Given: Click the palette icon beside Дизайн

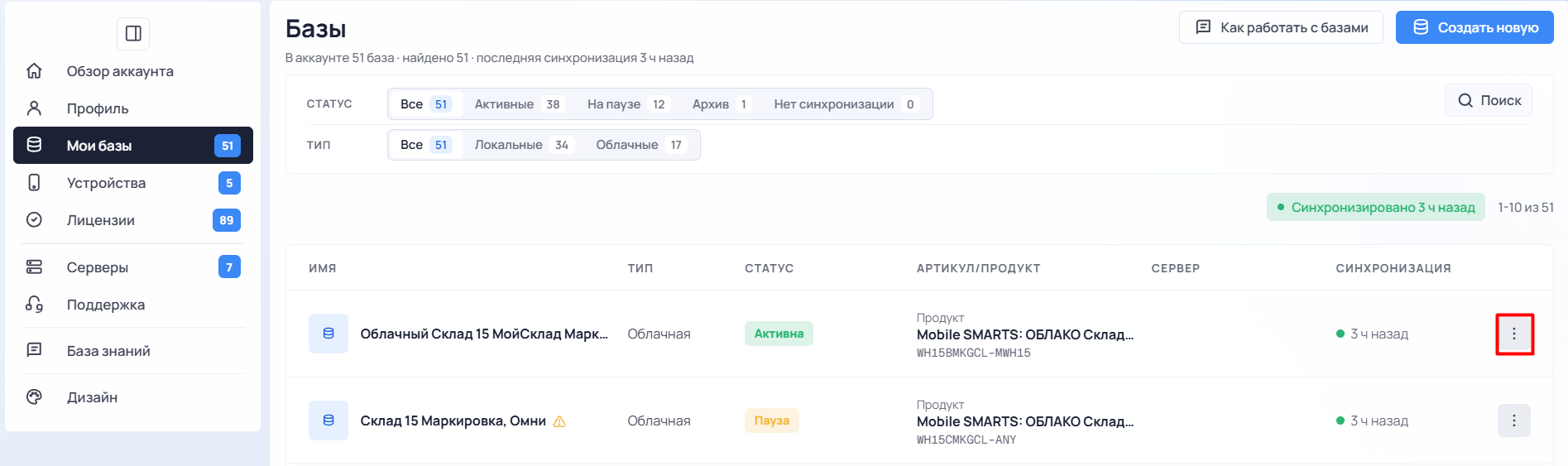Looking at the screenshot, I should (34, 396).
